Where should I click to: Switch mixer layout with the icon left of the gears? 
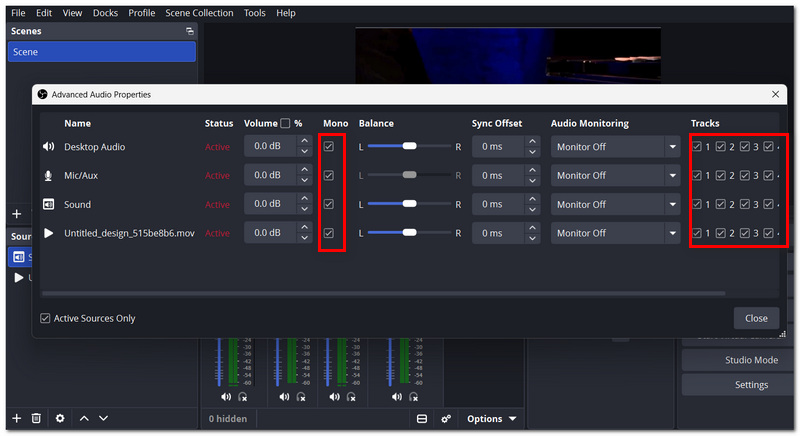(422, 419)
